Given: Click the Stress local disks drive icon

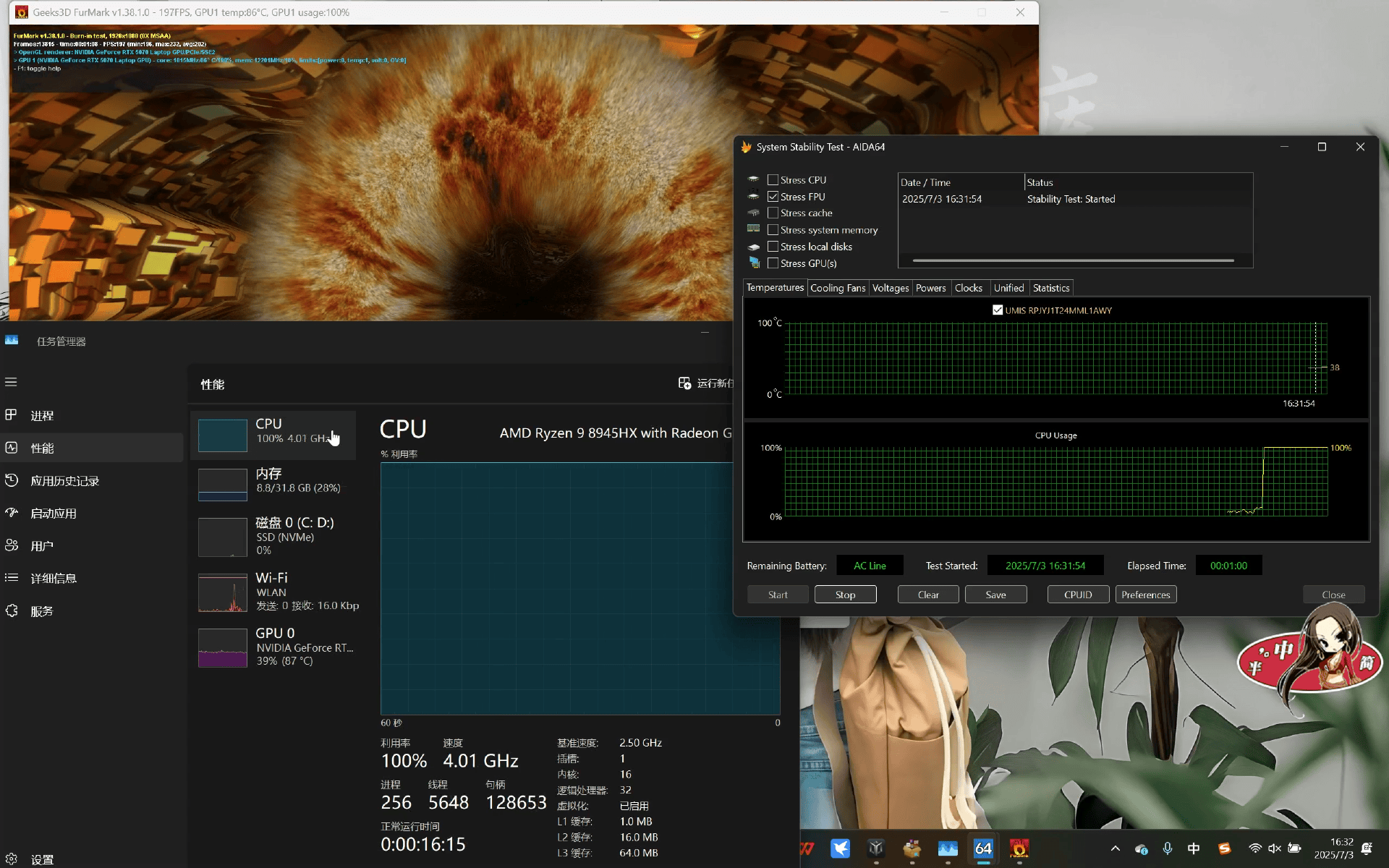Looking at the screenshot, I should pos(753,247).
